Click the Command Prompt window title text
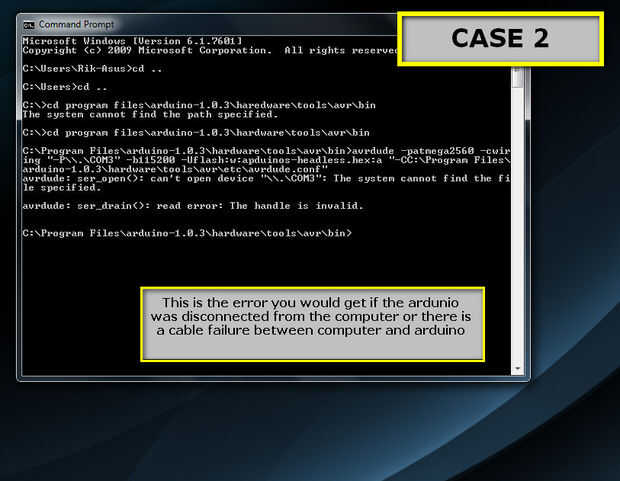This screenshot has height=481, width=620. [76, 25]
